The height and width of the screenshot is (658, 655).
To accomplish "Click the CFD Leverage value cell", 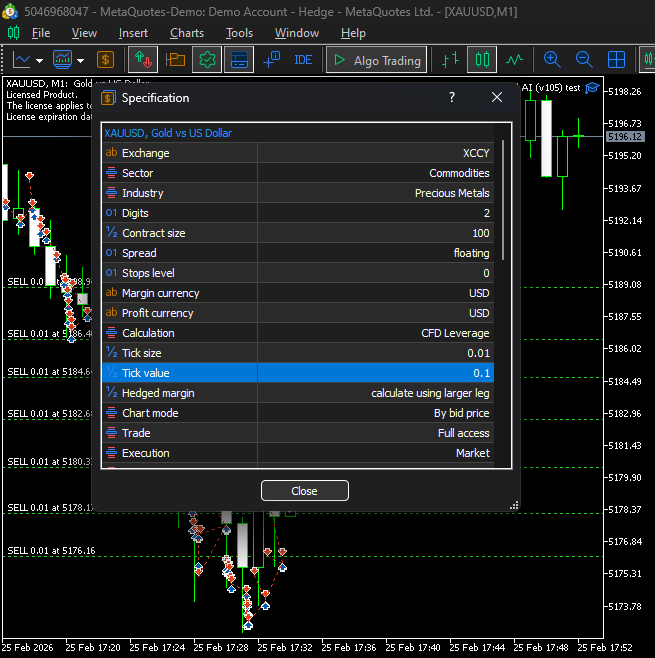I will [x=376, y=333].
